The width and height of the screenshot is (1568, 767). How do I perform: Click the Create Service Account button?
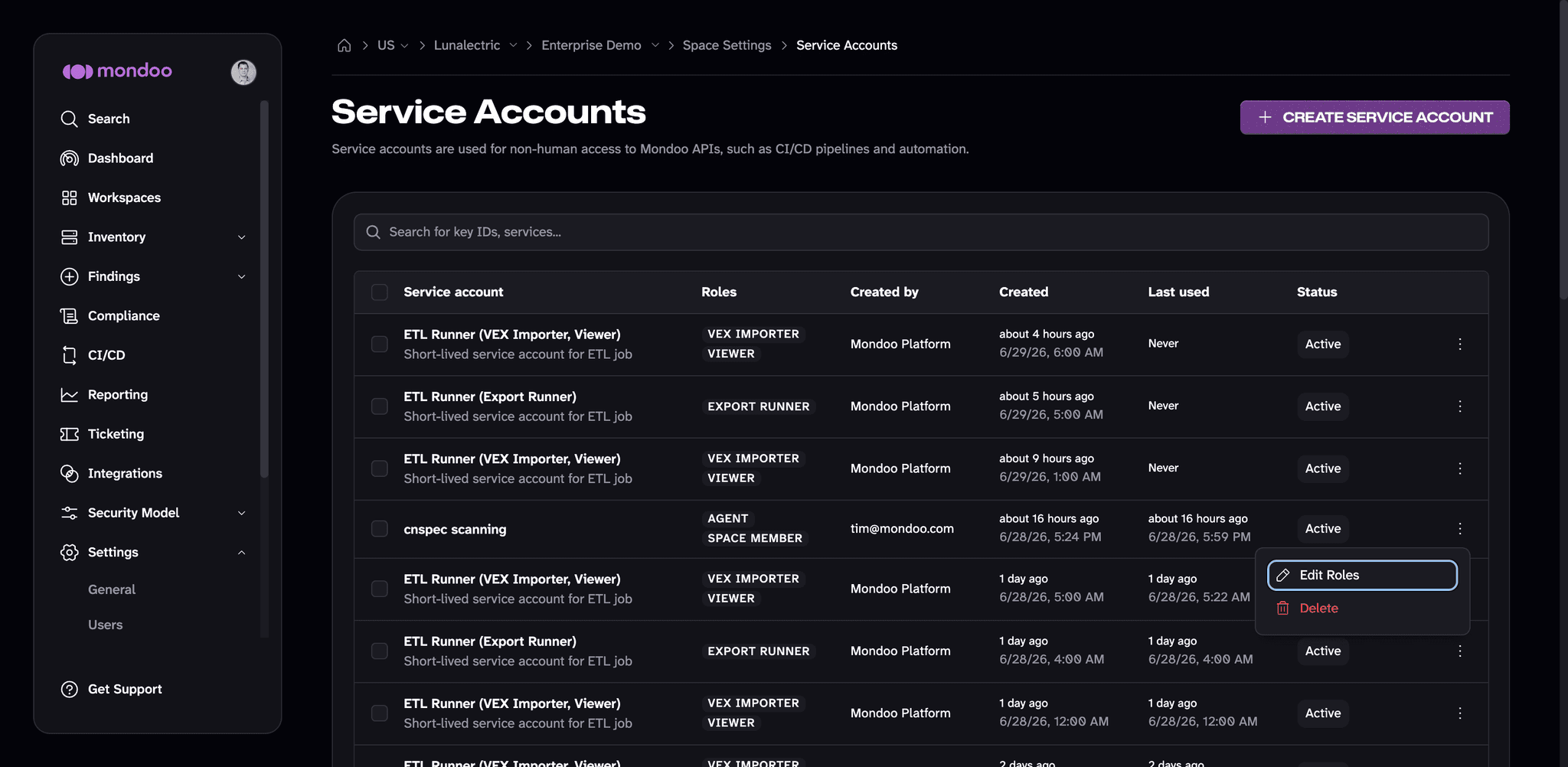[x=1374, y=117]
